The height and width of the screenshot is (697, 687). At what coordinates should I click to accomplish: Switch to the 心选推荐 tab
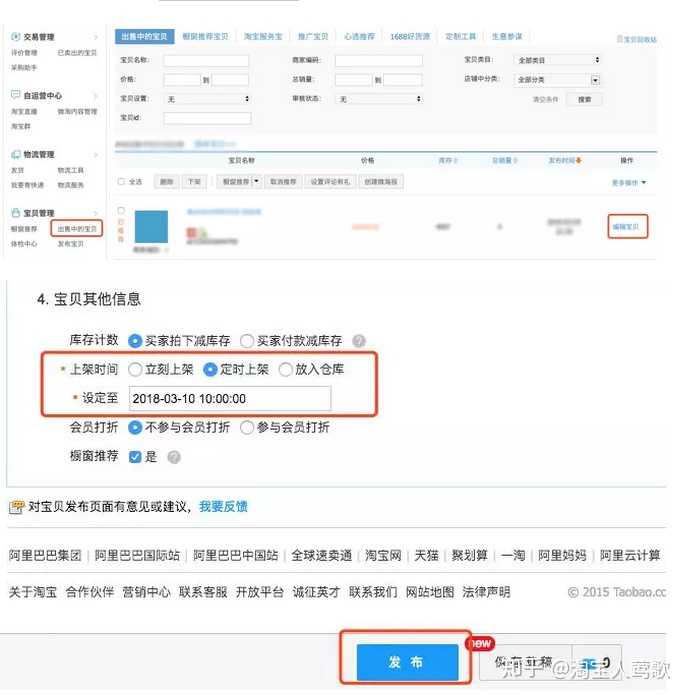click(x=359, y=36)
